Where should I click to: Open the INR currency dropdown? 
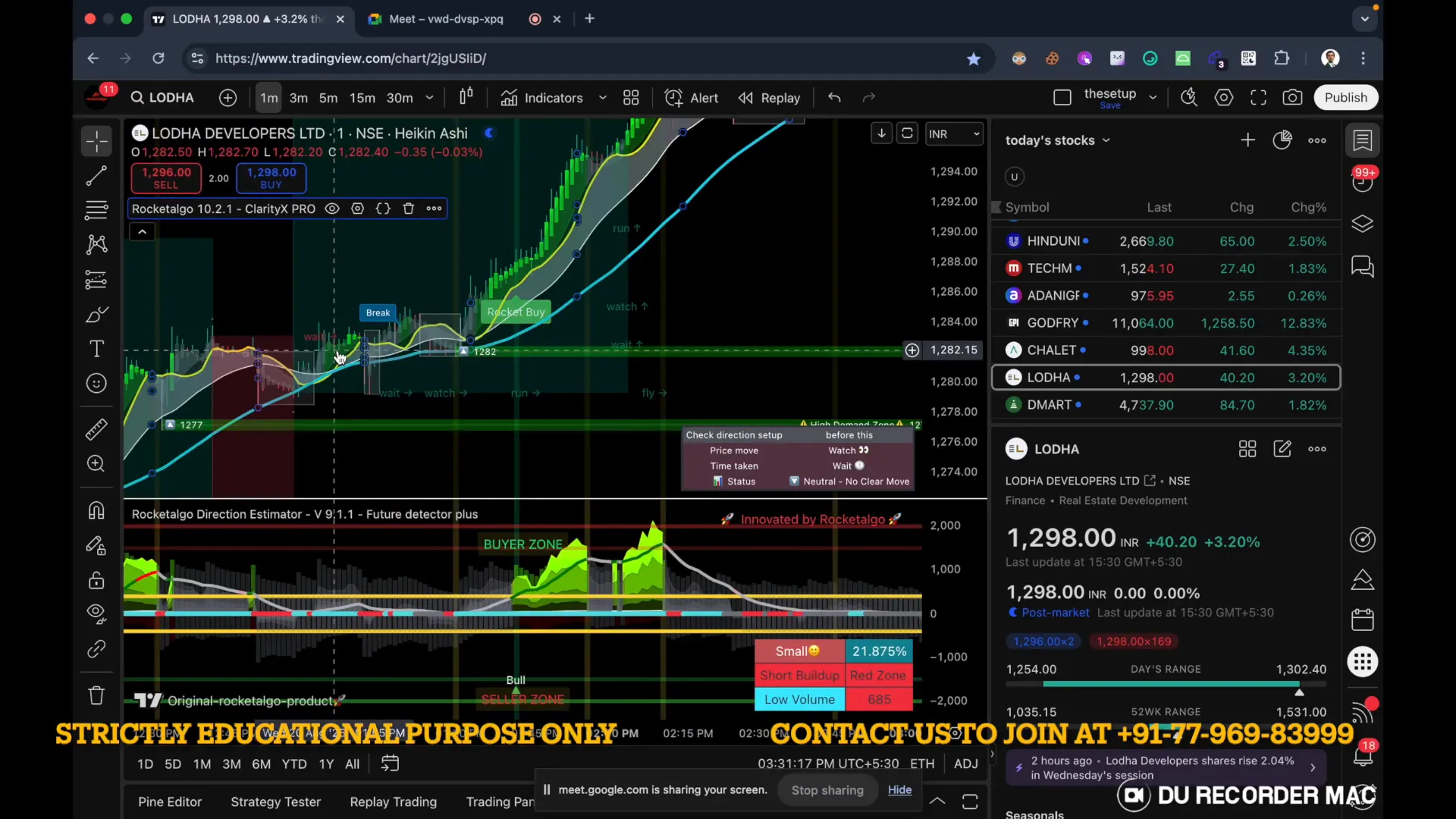click(x=954, y=134)
